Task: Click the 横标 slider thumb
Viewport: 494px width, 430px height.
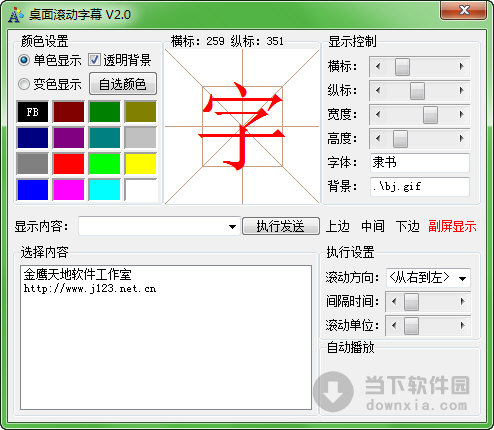Action: tap(402, 67)
